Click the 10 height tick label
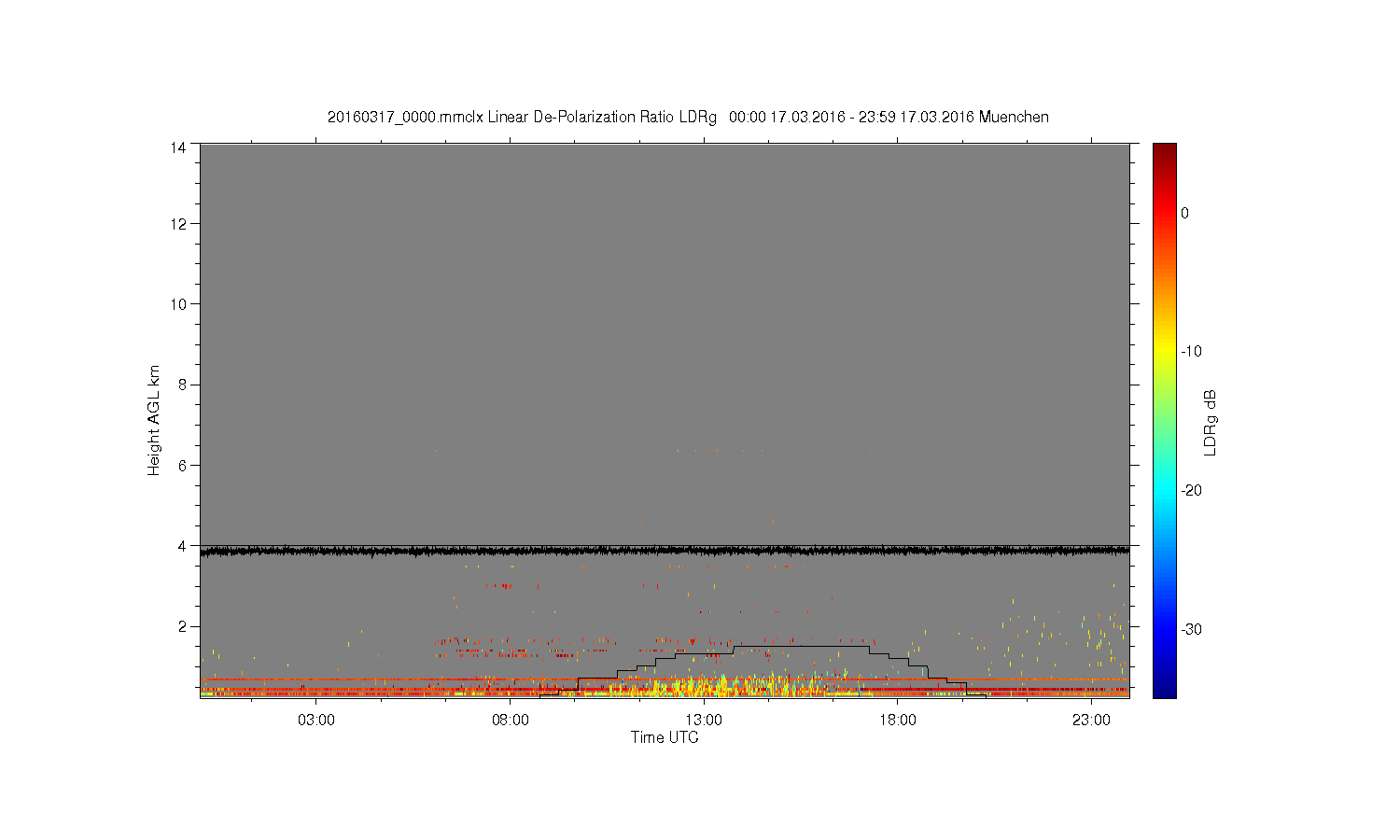 pos(178,304)
